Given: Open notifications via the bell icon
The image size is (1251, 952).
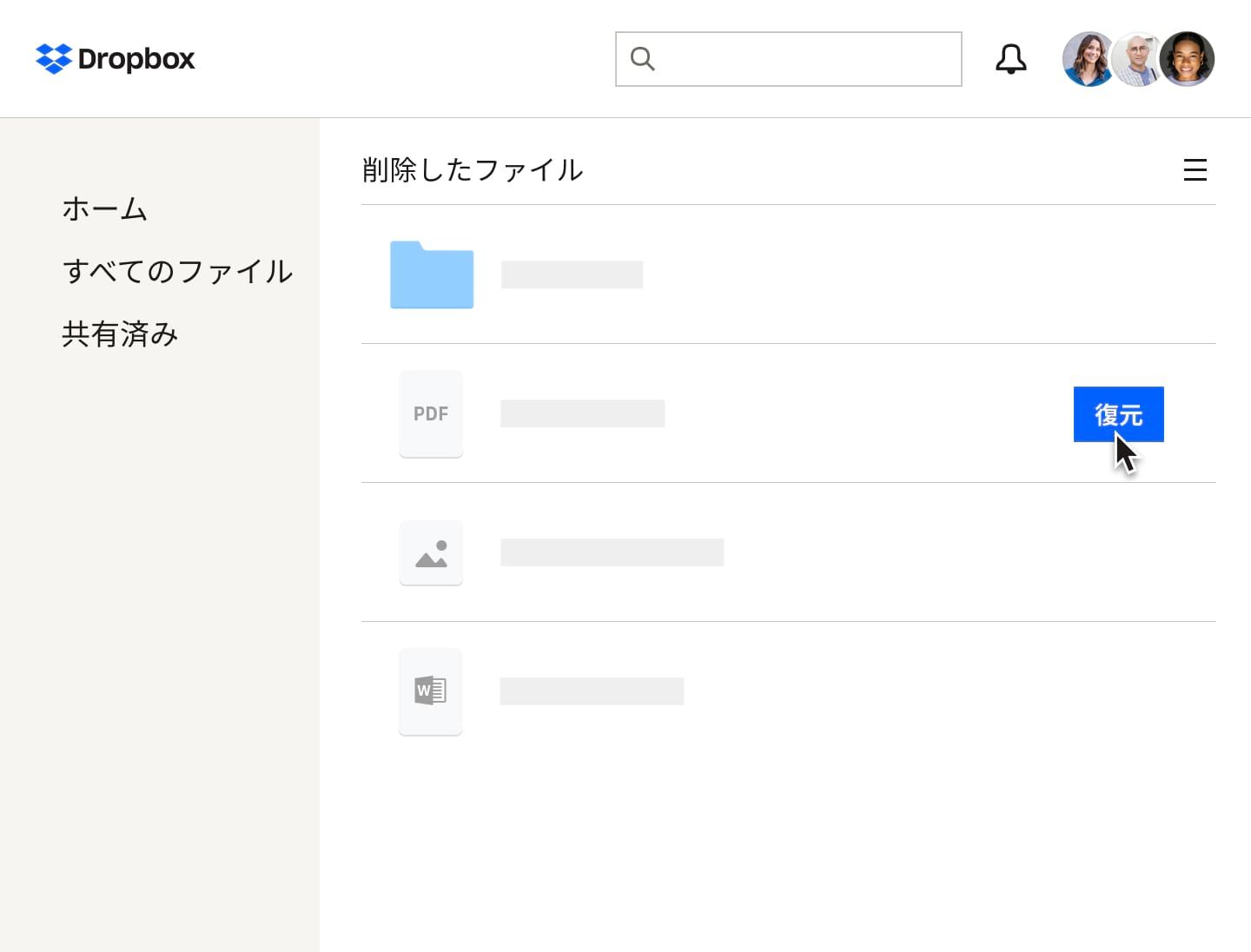Looking at the screenshot, I should coord(1010,58).
